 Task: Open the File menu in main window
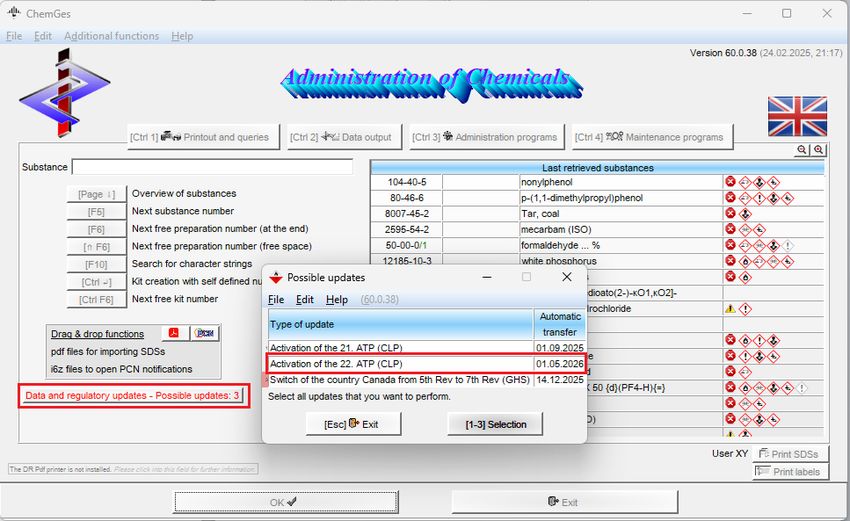click(x=14, y=36)
